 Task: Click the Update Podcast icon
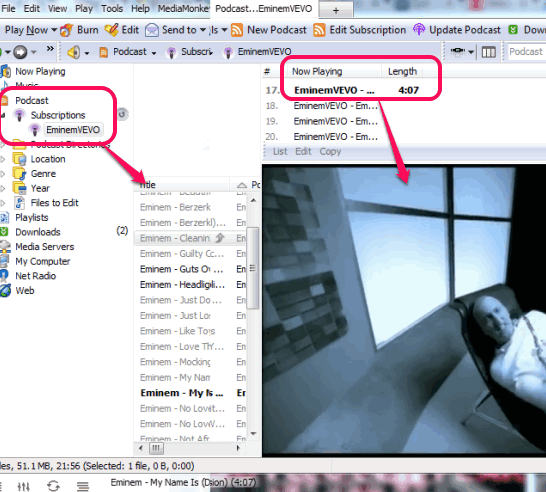(x=419, y=30)
